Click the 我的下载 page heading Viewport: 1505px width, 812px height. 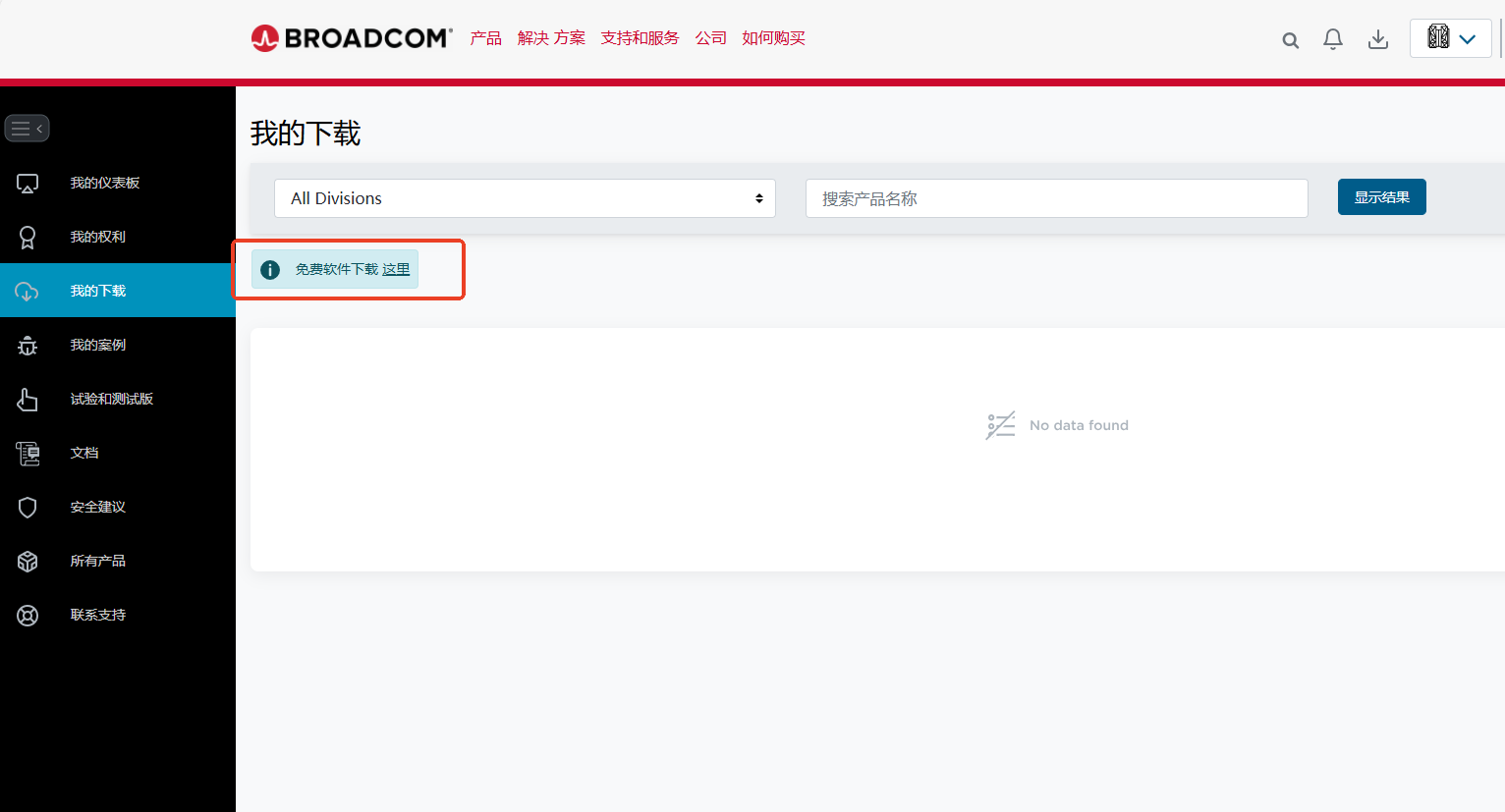pos(306,133)
